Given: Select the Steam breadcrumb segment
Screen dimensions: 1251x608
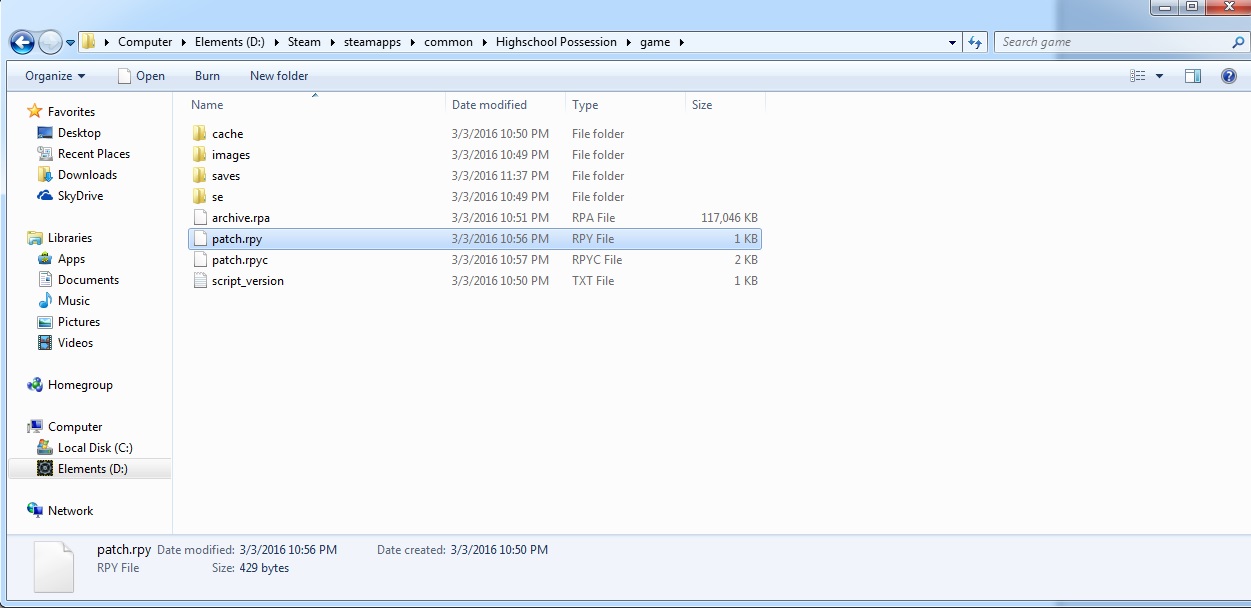Looking at the screenshot, I should (x=305, y=42).
